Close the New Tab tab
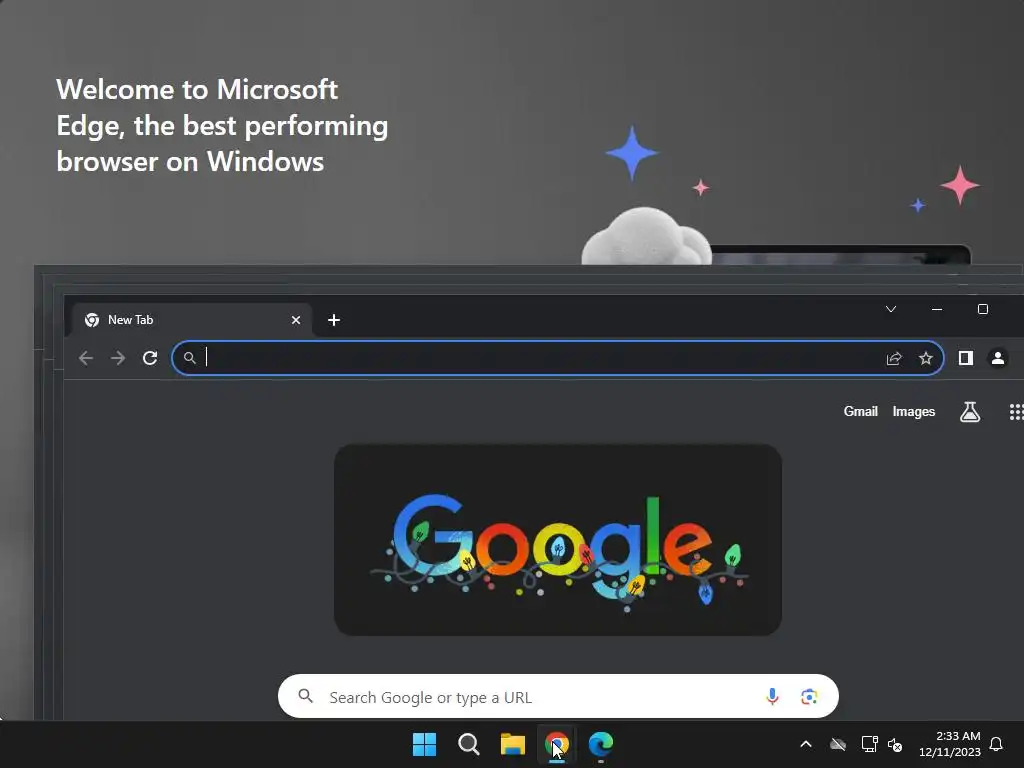The height and width of the screenshot is (768, 1024). click(x=296, y=320)
